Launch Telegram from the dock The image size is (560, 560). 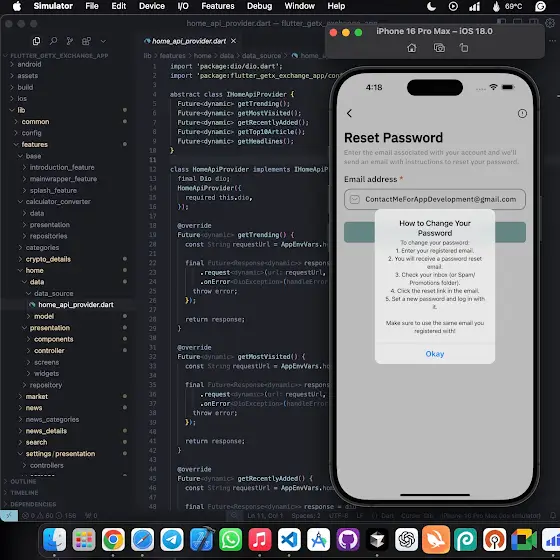click(172, 539)
